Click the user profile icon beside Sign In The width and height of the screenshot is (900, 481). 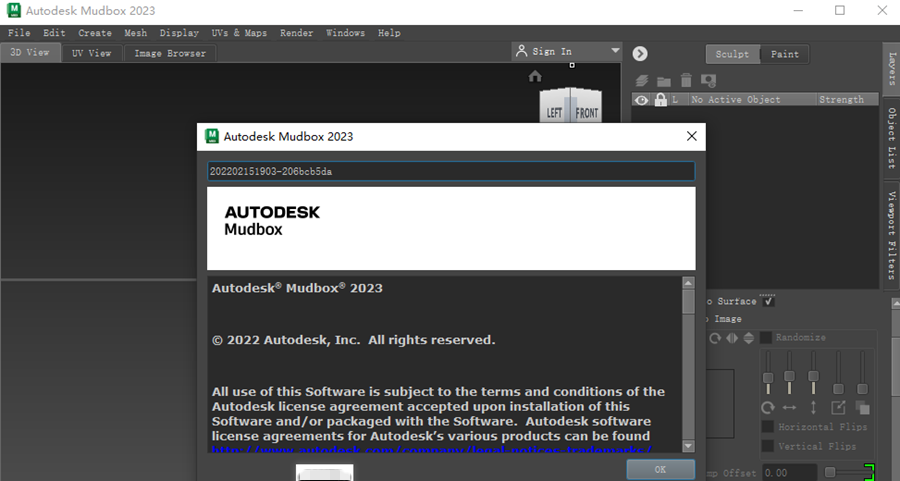(x=521, y=51)
